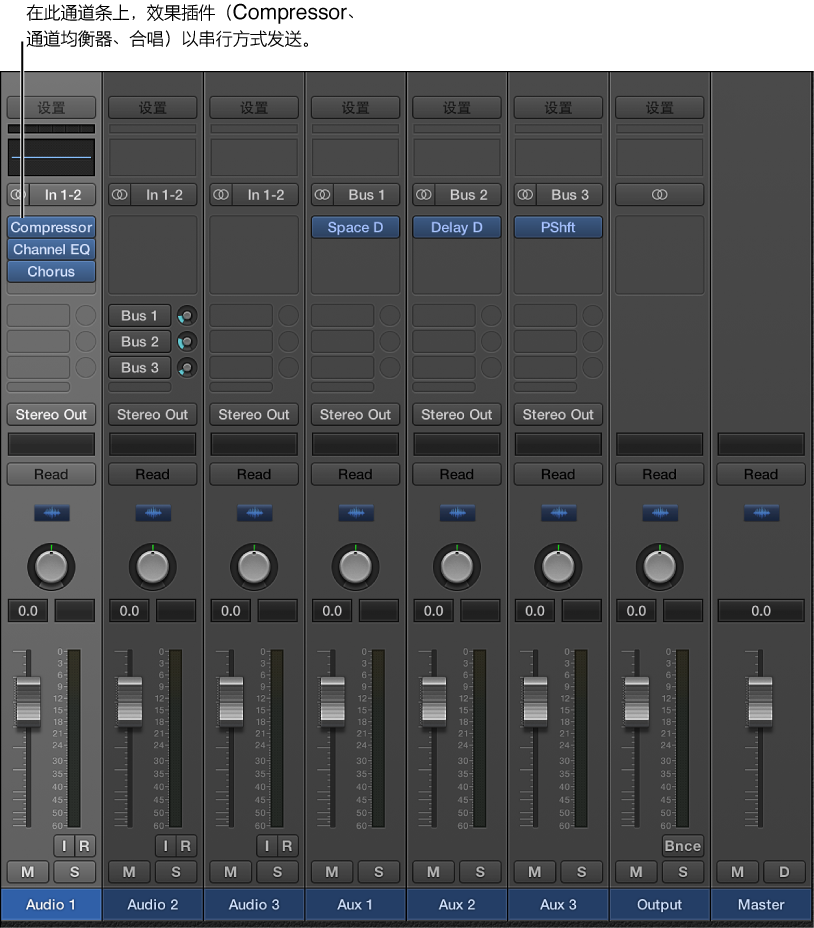The height and width of the screenshot is (928, 814).
Task: Click the waveform icon on Audio 1 strip
Action: [x=51, y=513]
